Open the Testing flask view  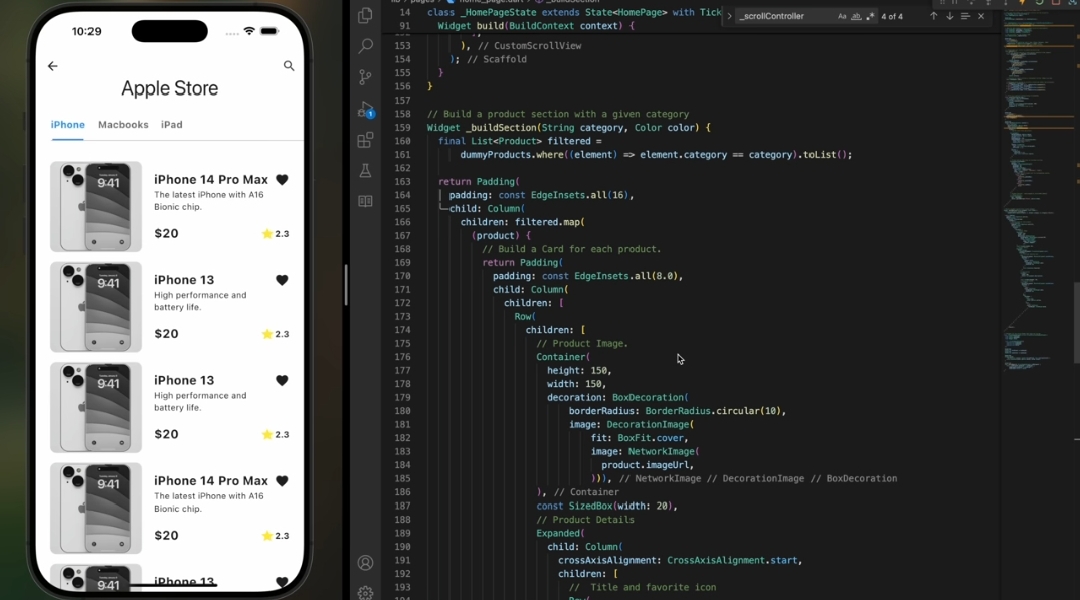(365, 170)
